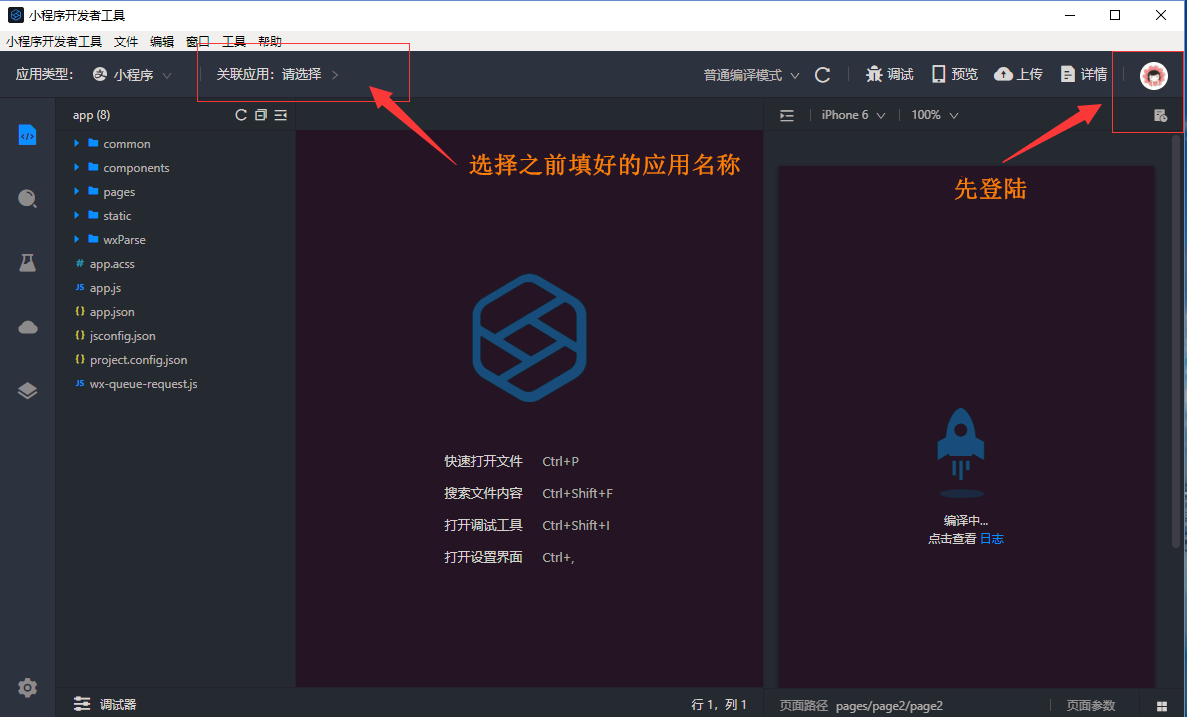Open app.json in the file tree

(112, 312)
